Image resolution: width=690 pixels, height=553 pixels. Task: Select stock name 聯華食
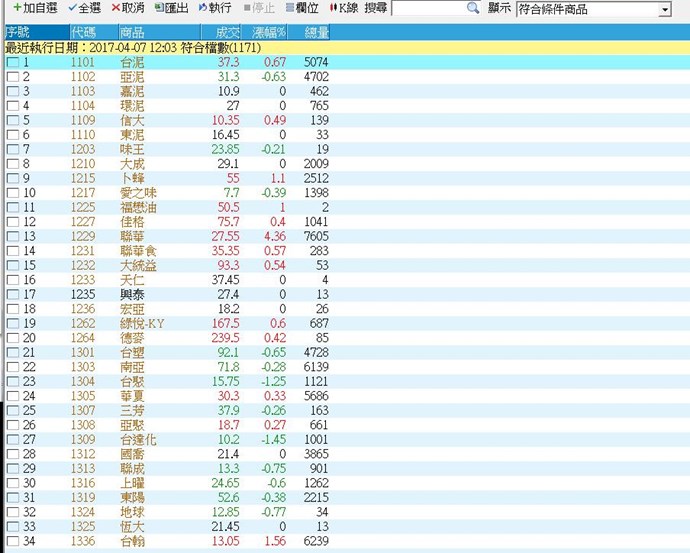pyautogui.click(x=138, y=251)
